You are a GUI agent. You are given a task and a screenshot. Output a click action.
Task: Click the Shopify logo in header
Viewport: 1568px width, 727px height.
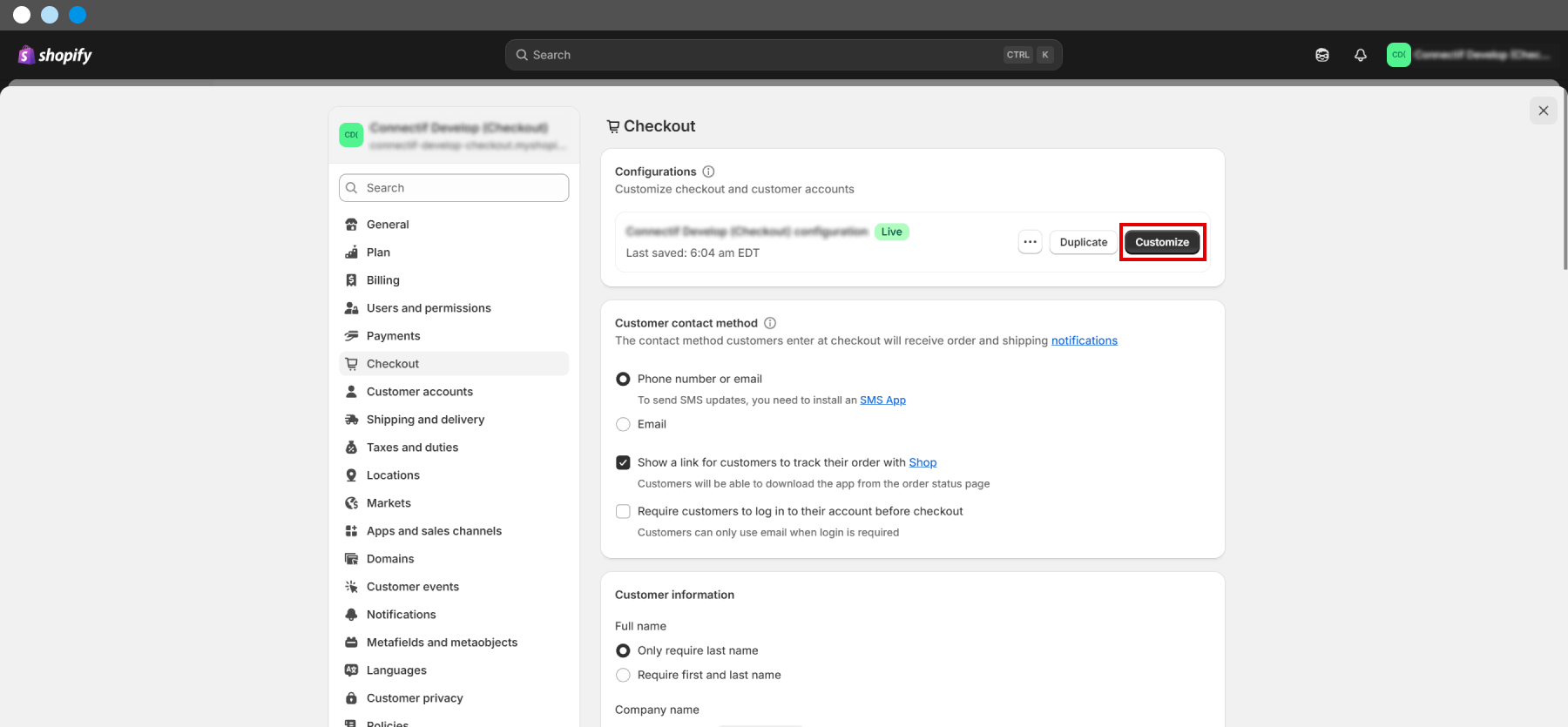(55, 55)
